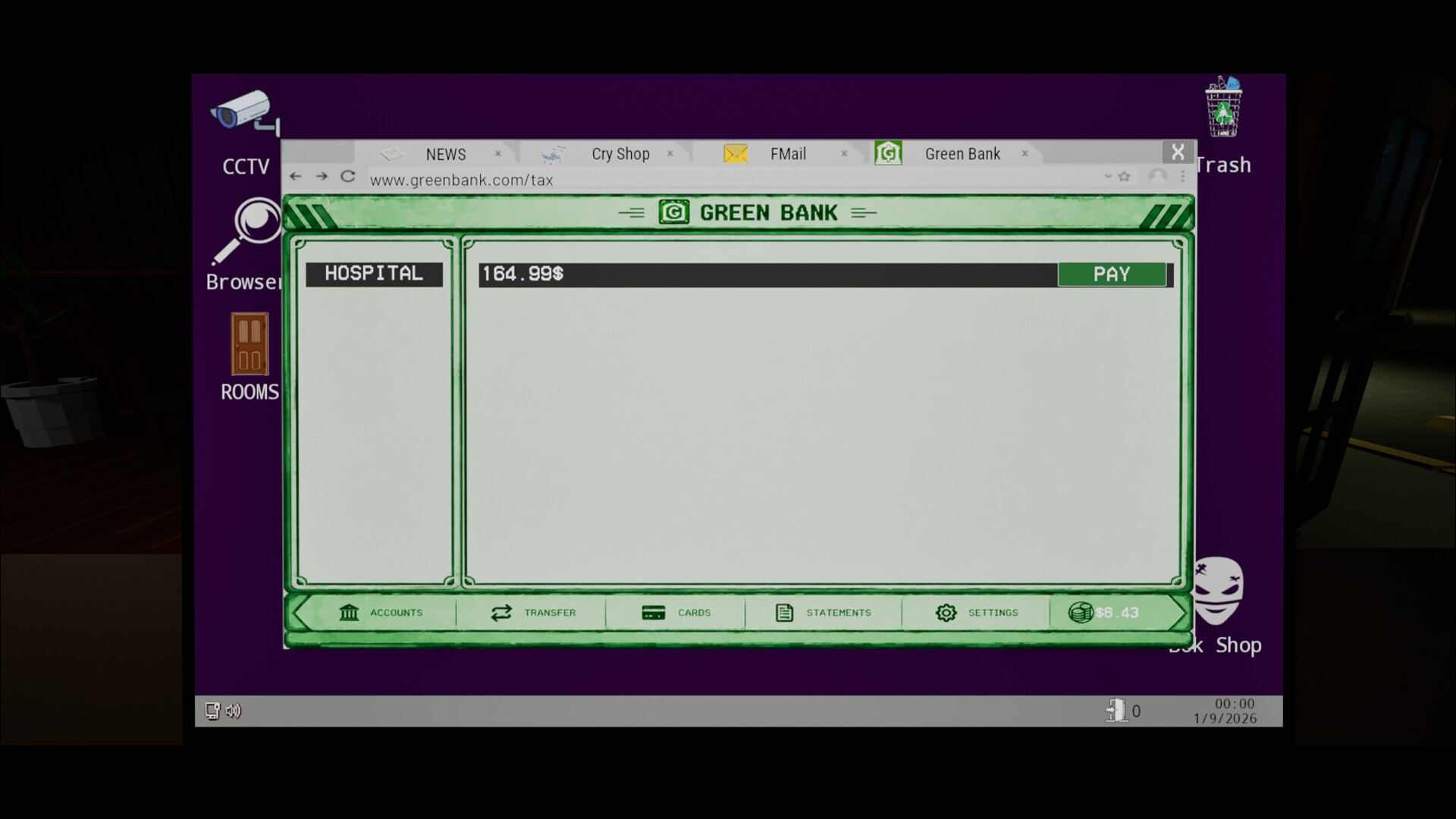The height and width of the screenshot is (819, 1456).
Task: Click the bank navigation left arrow
Action: click(301, 612)
